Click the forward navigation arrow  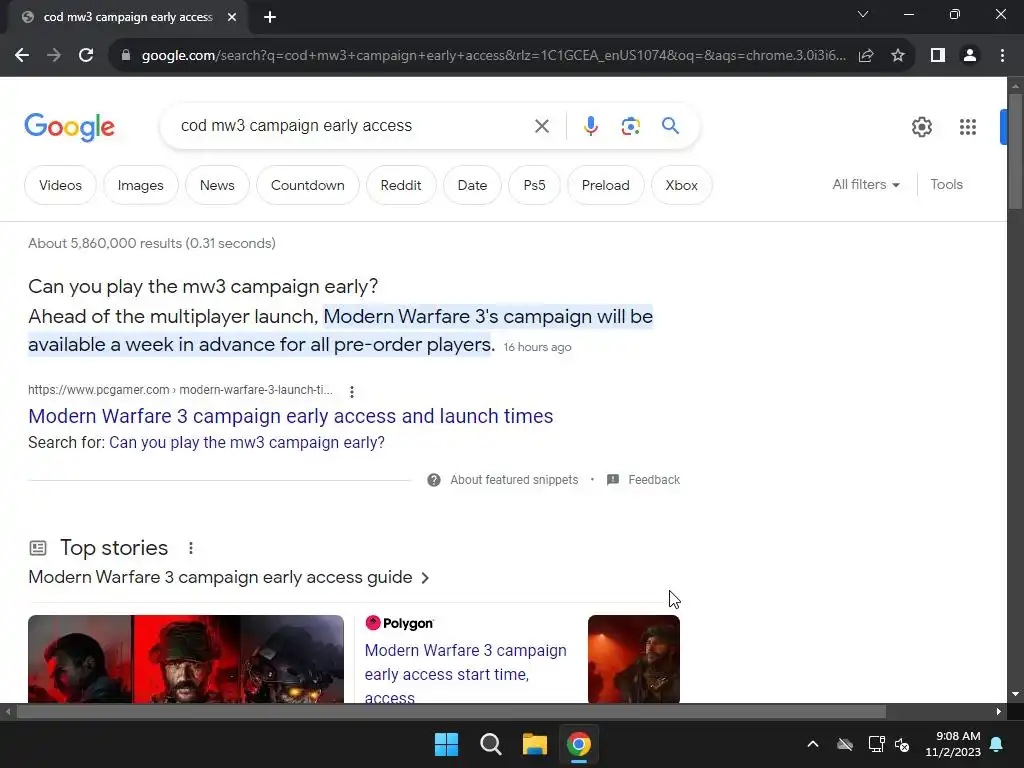54,56
